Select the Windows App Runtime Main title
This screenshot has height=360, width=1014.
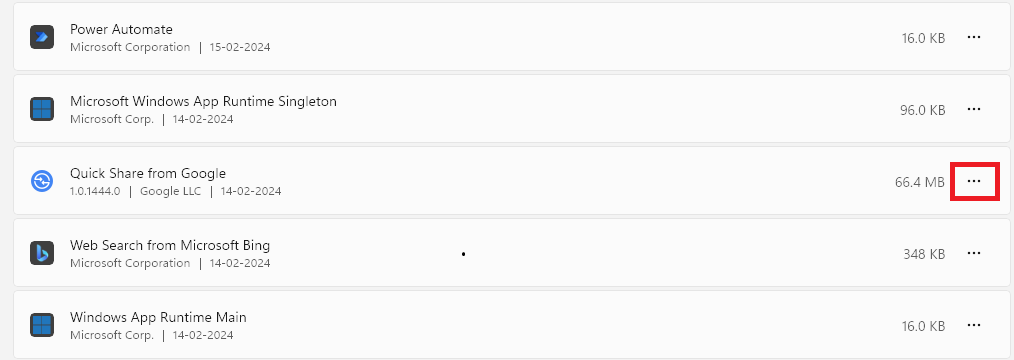[x=158, y=317]
